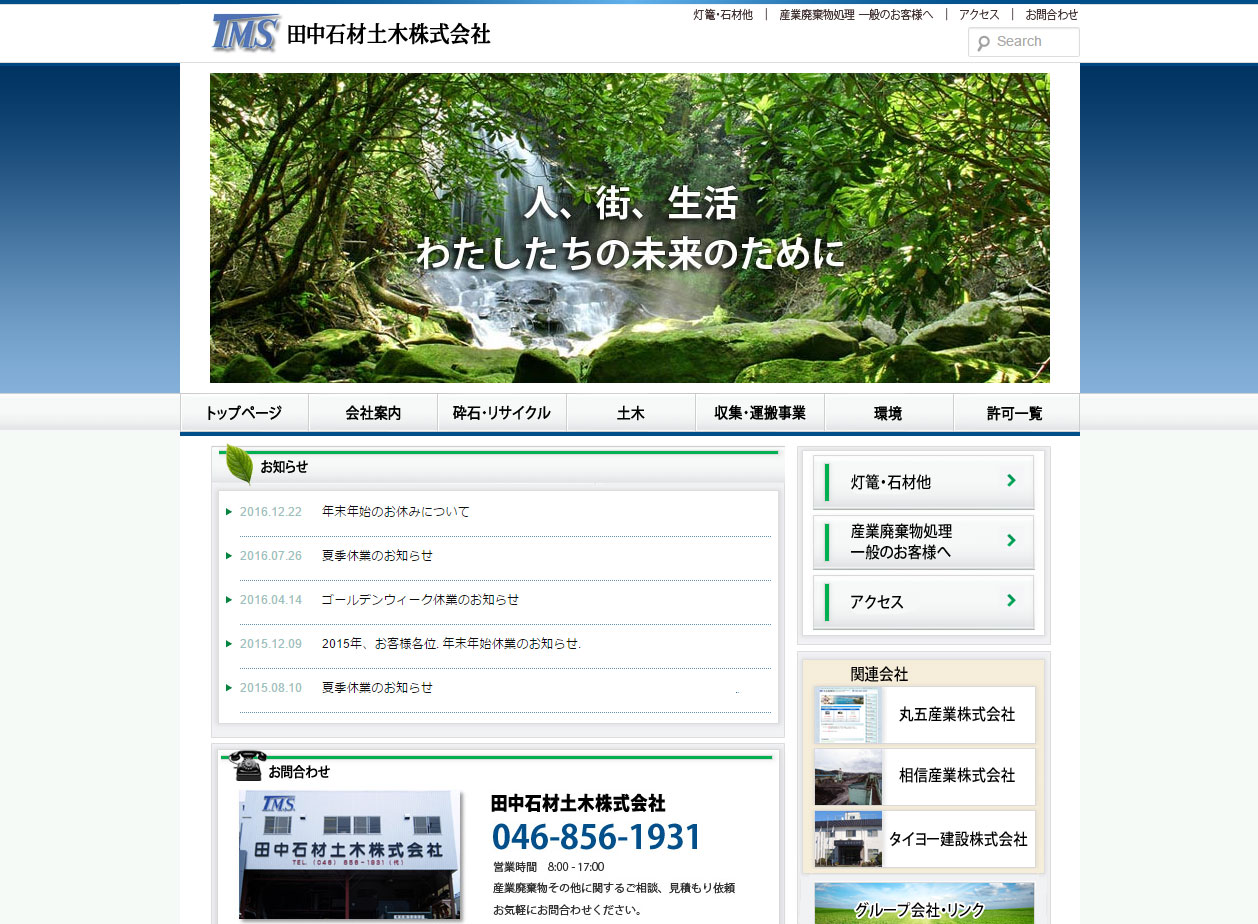Viewport: 1258px width, 924px height.
Task: Click the phone number 046-856-1931
Action: point(597,838)
